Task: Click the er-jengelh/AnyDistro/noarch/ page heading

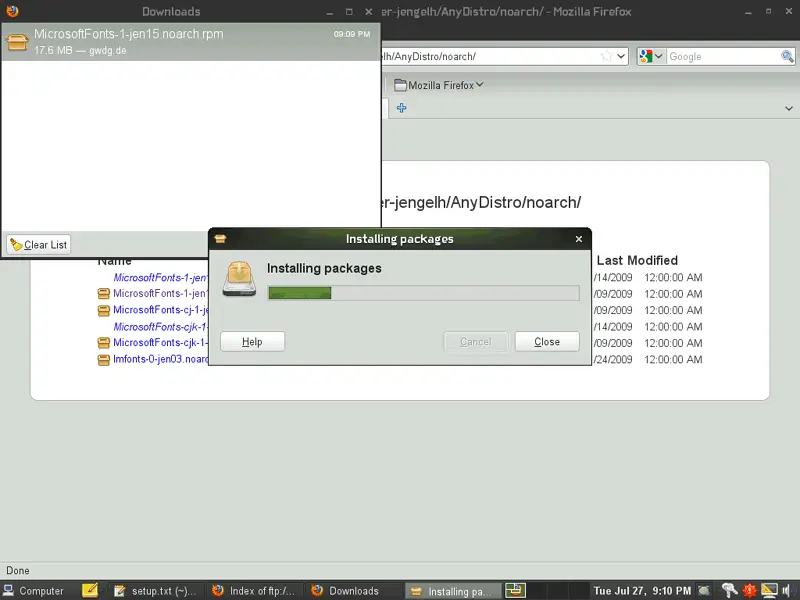Action: click(482, 202)
